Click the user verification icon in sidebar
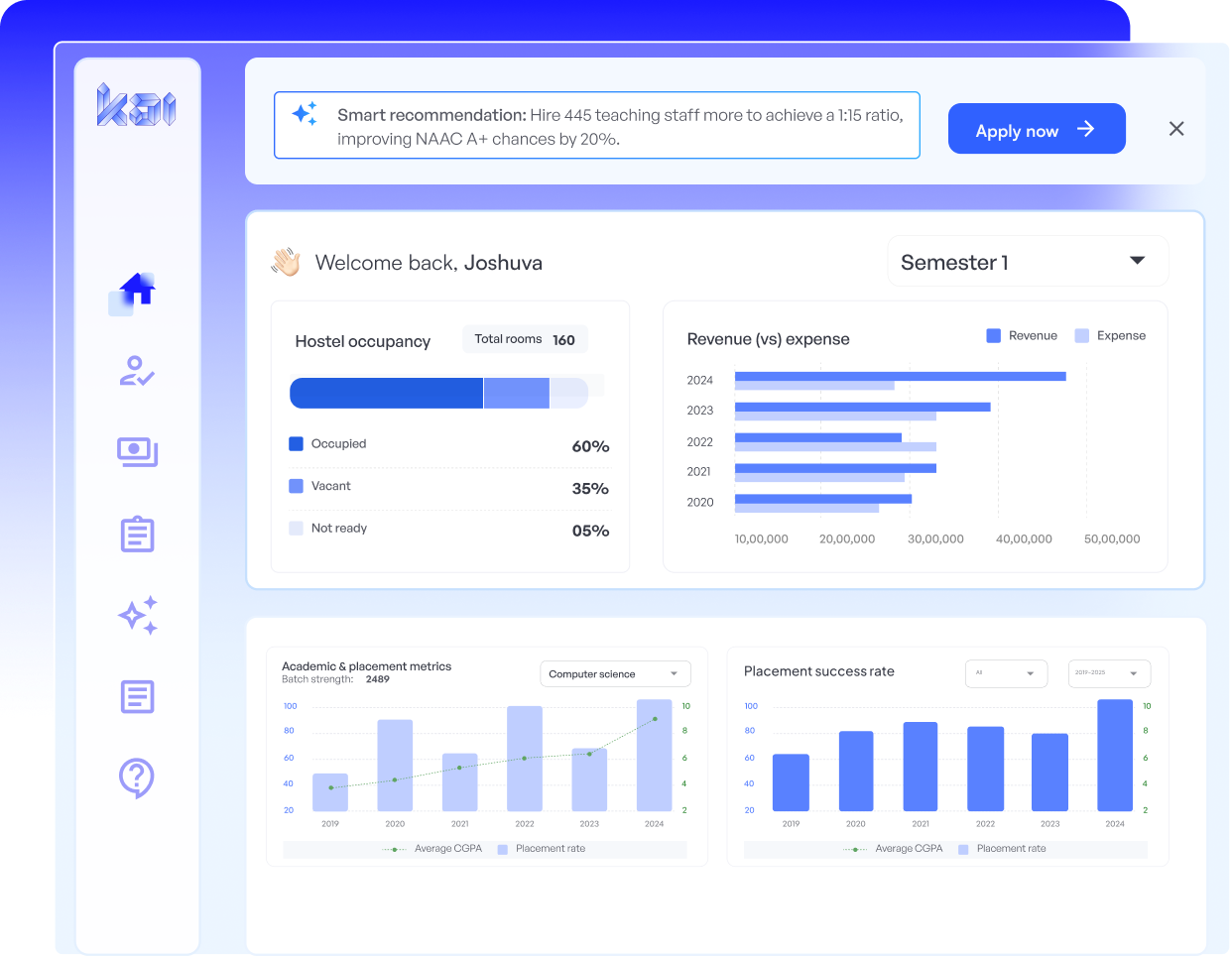The image size is (1232, 956). 137,372
